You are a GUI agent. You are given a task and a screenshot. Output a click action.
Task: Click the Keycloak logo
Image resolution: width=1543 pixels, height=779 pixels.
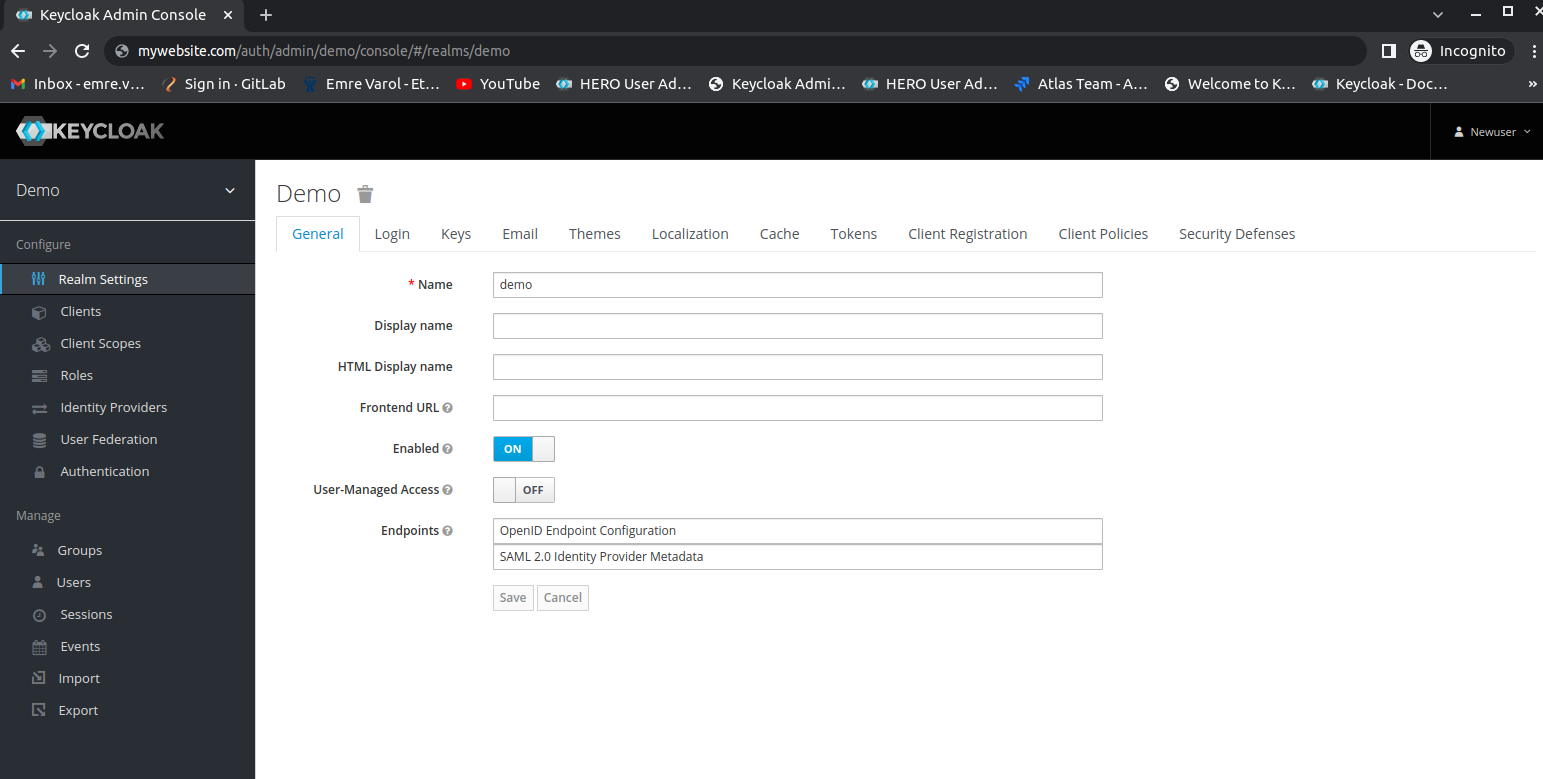(89, 130)
